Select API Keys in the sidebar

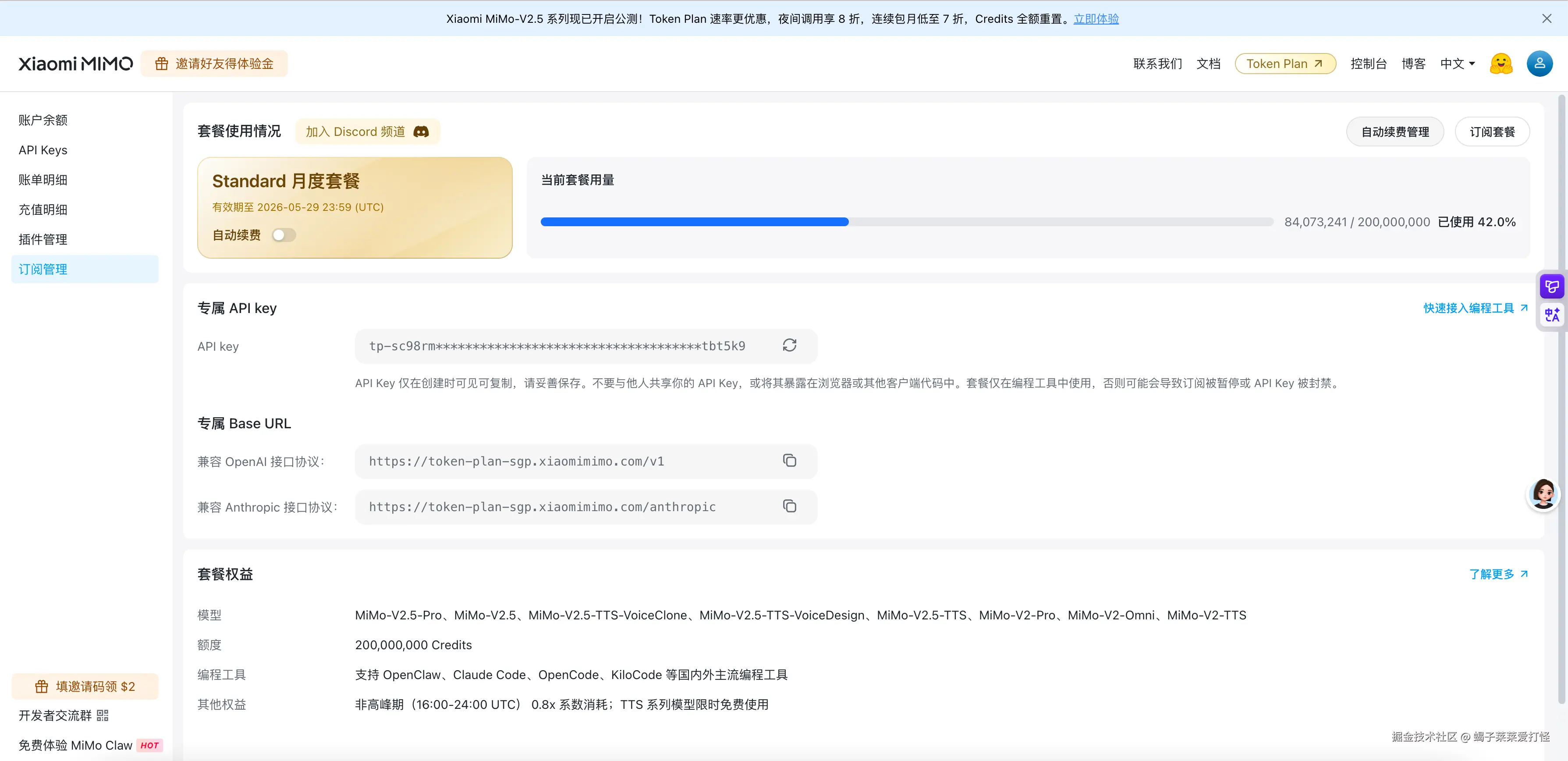click(85, 150)
